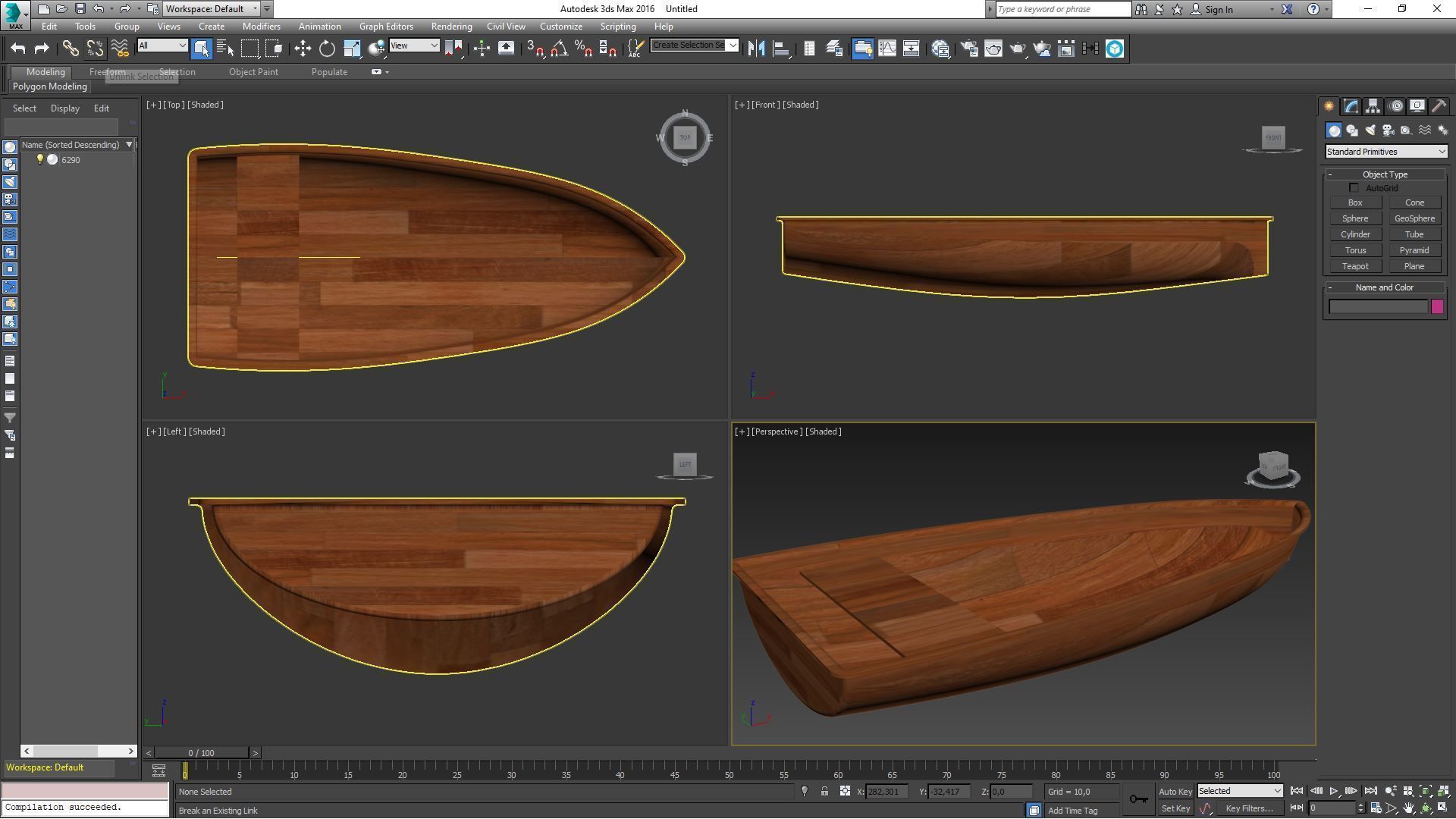
Task: Click the Render Production teapot icon
Action: tap(1017, 49)
